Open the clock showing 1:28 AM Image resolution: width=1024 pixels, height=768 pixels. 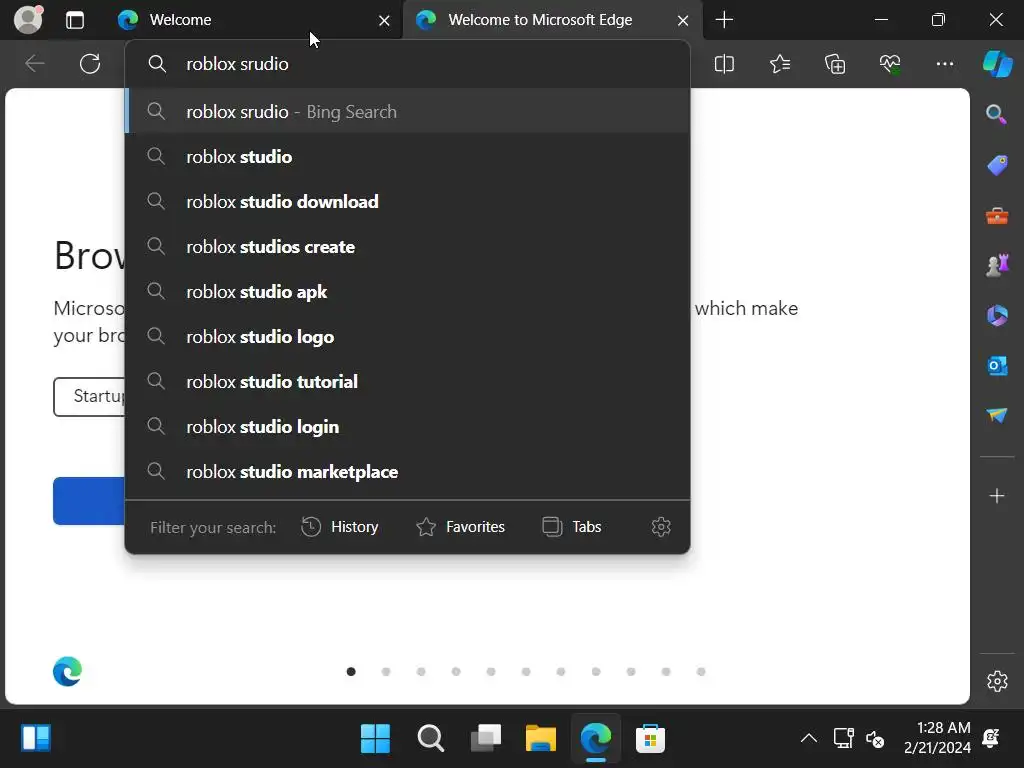tap(938, 738)
